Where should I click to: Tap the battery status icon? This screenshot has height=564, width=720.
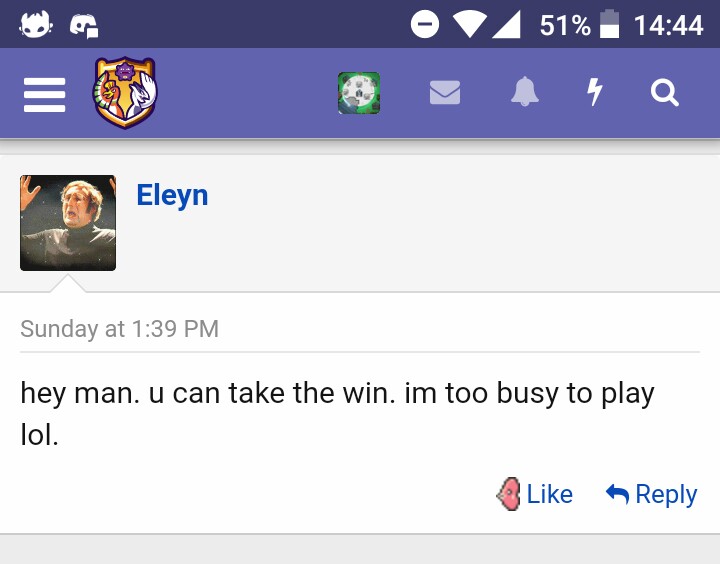(x=609, y=25)
